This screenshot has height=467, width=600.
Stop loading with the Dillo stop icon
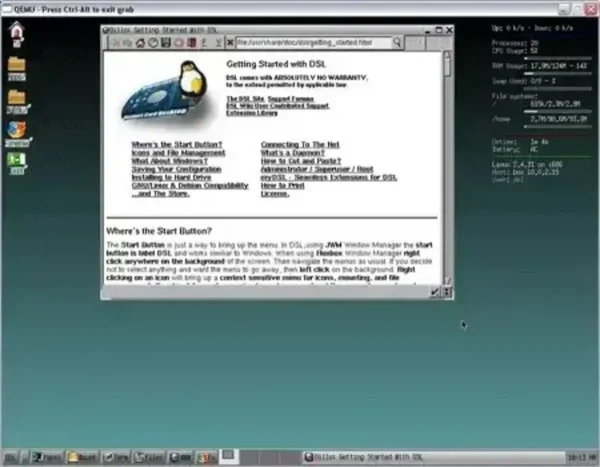pyautogui.click(x=179, y=43)
